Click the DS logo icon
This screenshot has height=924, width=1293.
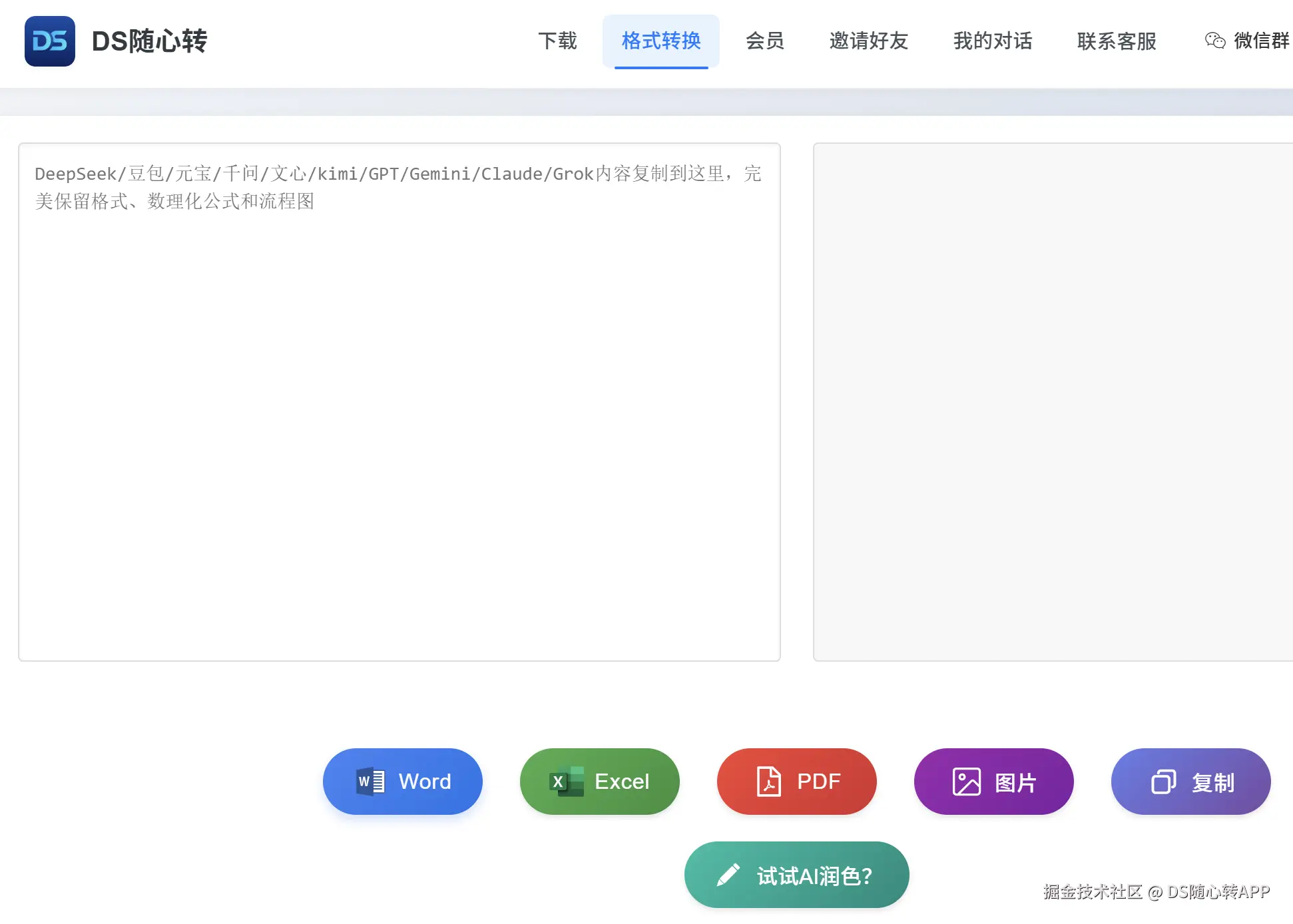pyautogui.click(x=49, y=41)
